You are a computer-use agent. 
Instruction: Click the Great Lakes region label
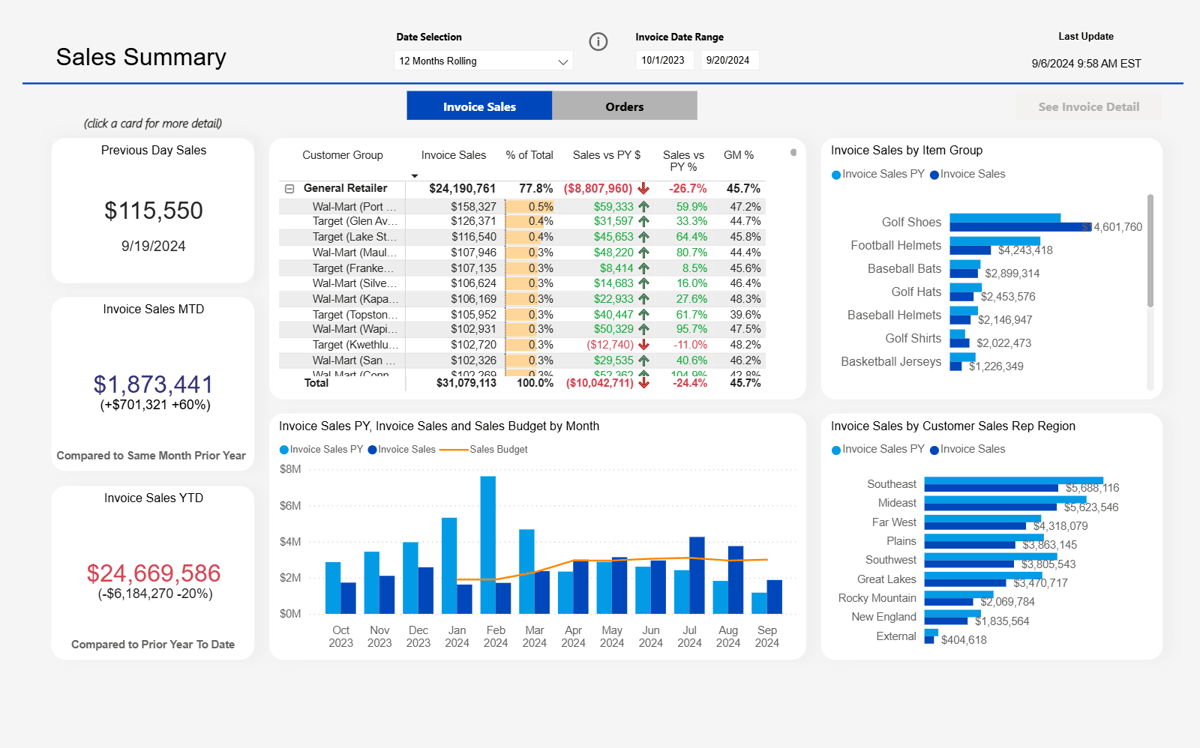886,579
